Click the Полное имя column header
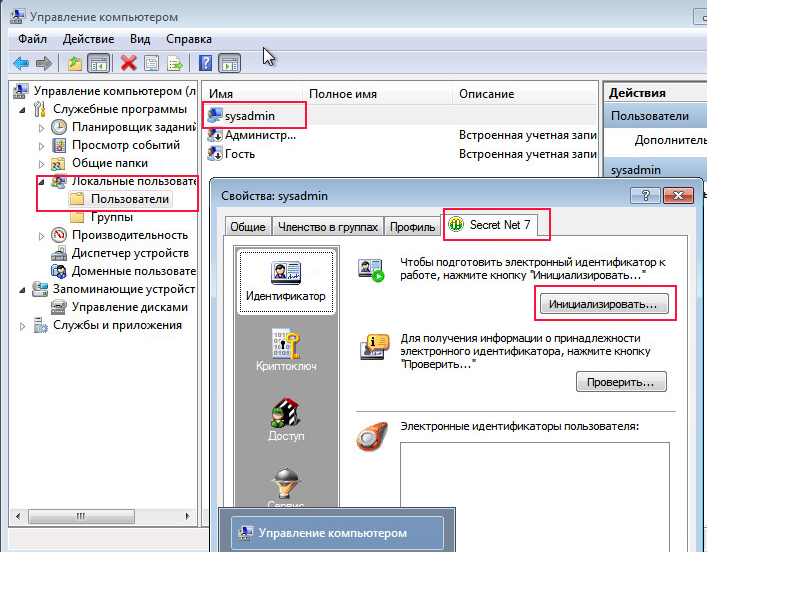The width and height of the screenshot is (800, 600). [x=378, y=94]
